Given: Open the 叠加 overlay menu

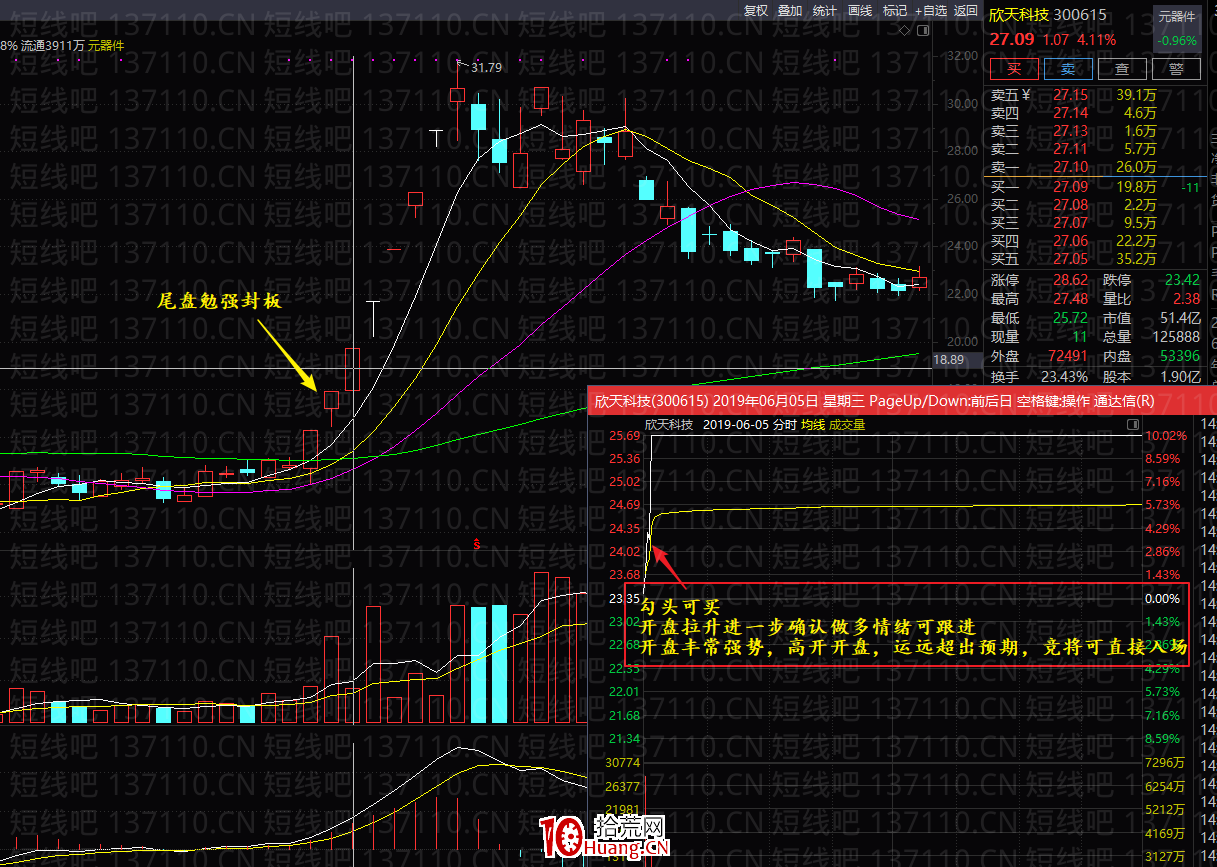Looking at the screenshot, I should tap(790, 11).
